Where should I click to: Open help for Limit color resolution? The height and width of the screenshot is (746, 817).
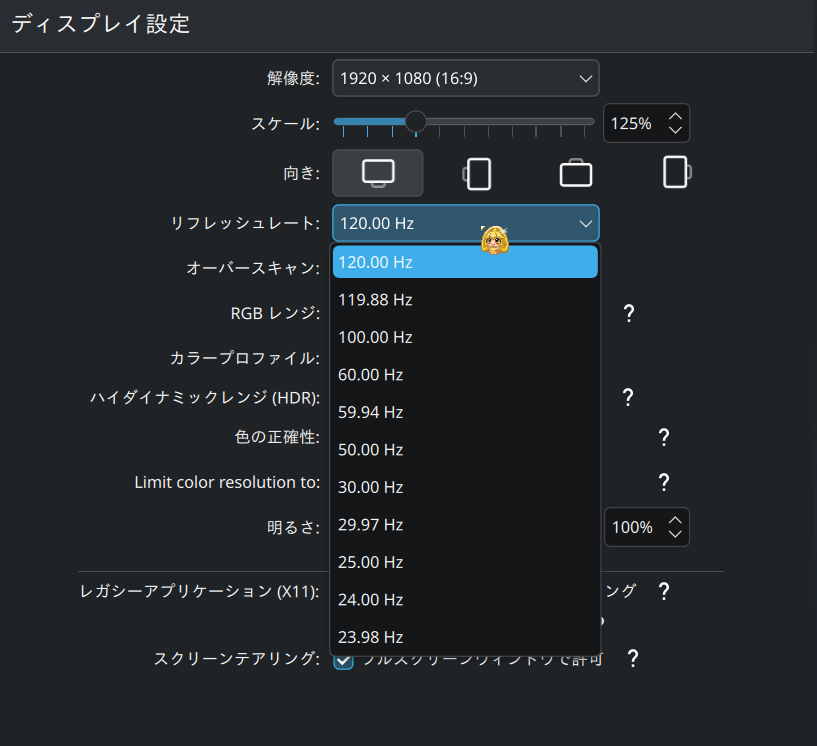(x=663, y=482)
